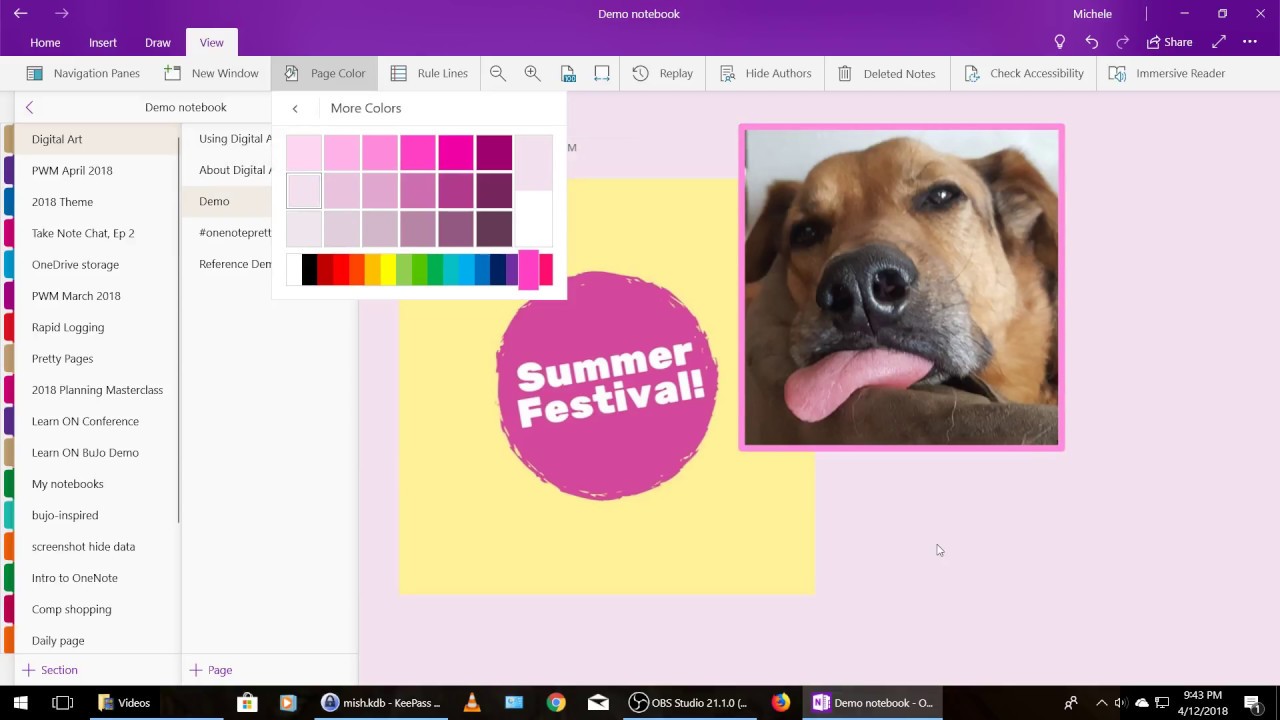Toggle Hide Authors

[765, 73]
